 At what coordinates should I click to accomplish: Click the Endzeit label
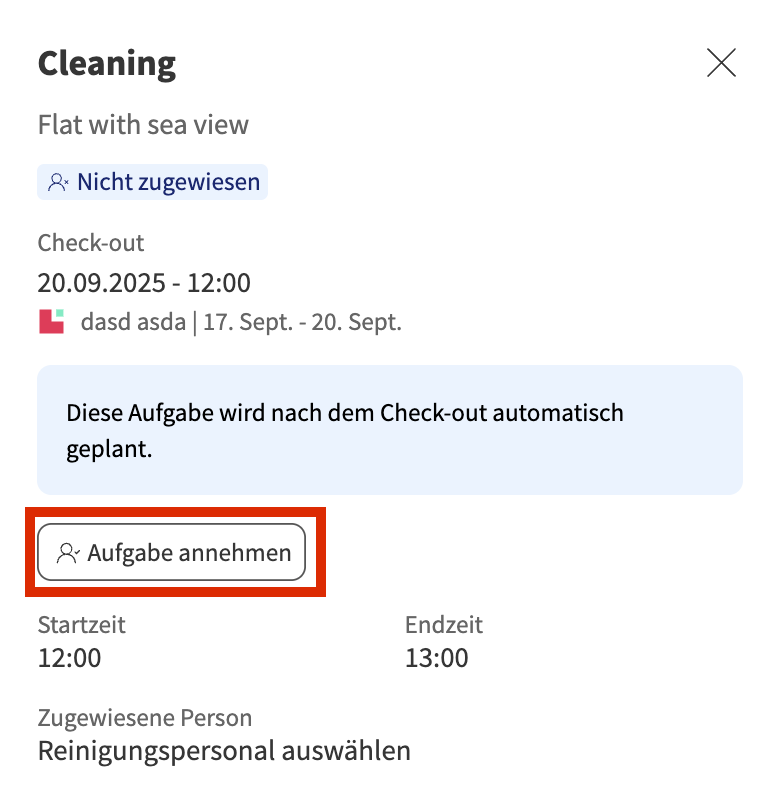[443, 626]
